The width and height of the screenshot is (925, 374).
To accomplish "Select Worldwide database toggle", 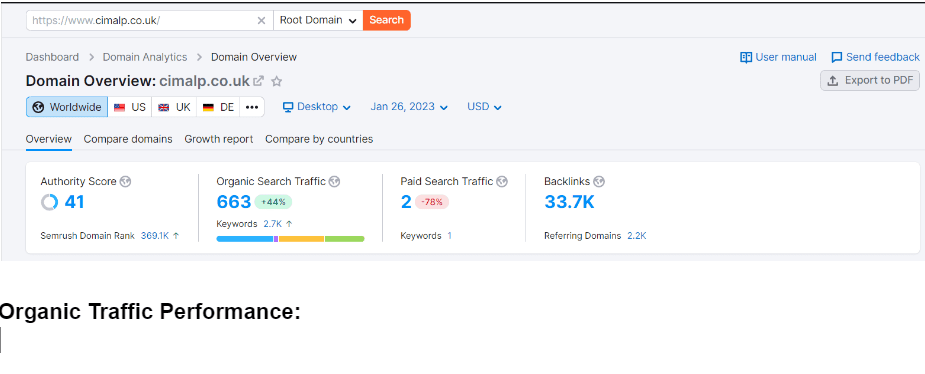I will (67, 107).
